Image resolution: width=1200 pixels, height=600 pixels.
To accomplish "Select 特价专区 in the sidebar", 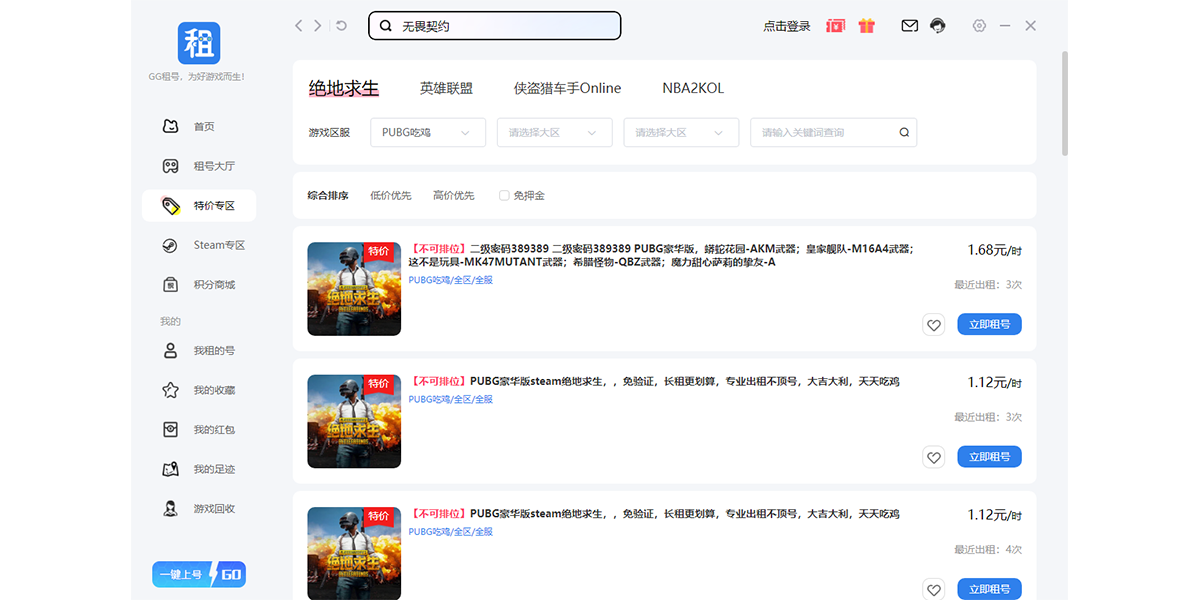I will pyautogui.click(x=199, y=206).
